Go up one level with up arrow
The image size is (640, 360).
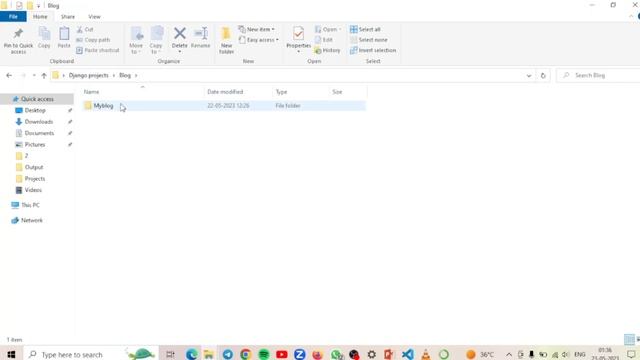[44, 76]
